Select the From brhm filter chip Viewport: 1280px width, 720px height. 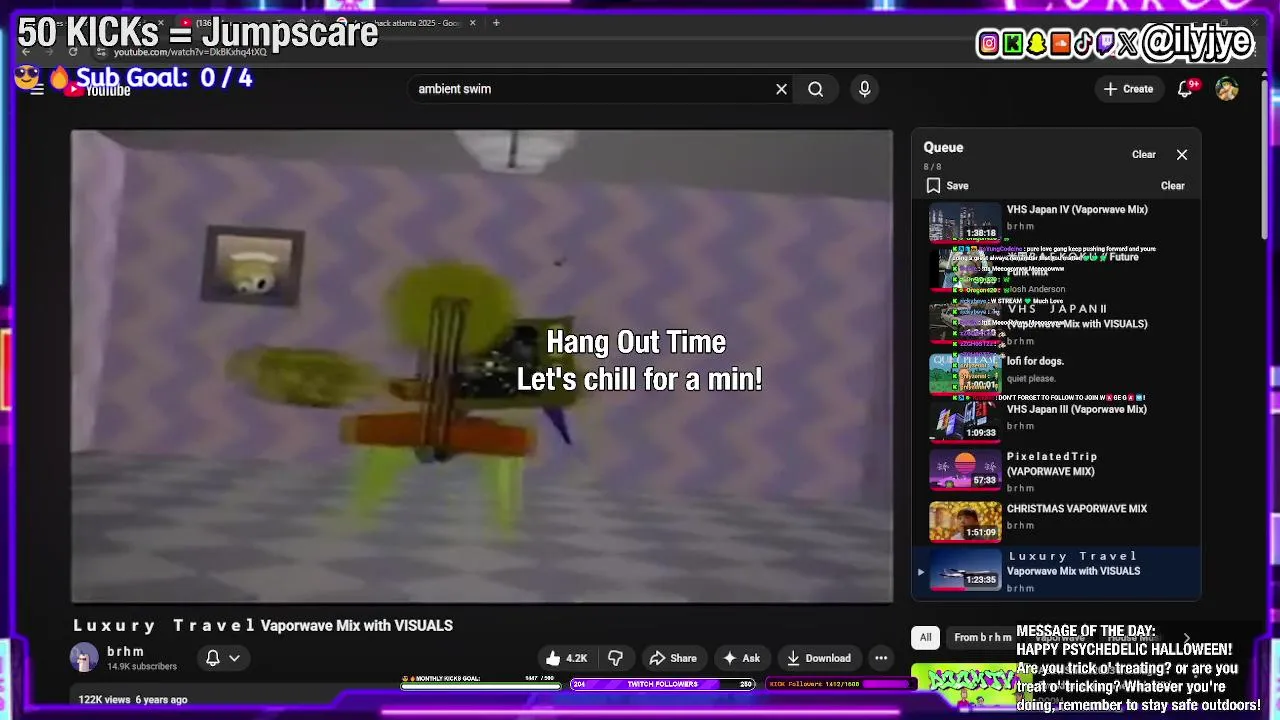(982, 637)
